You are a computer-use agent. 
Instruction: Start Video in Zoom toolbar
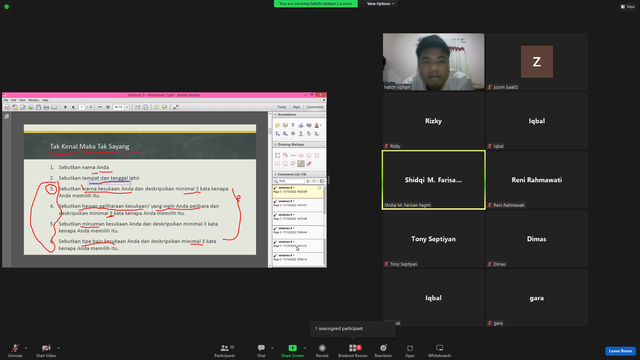(46, 351)
